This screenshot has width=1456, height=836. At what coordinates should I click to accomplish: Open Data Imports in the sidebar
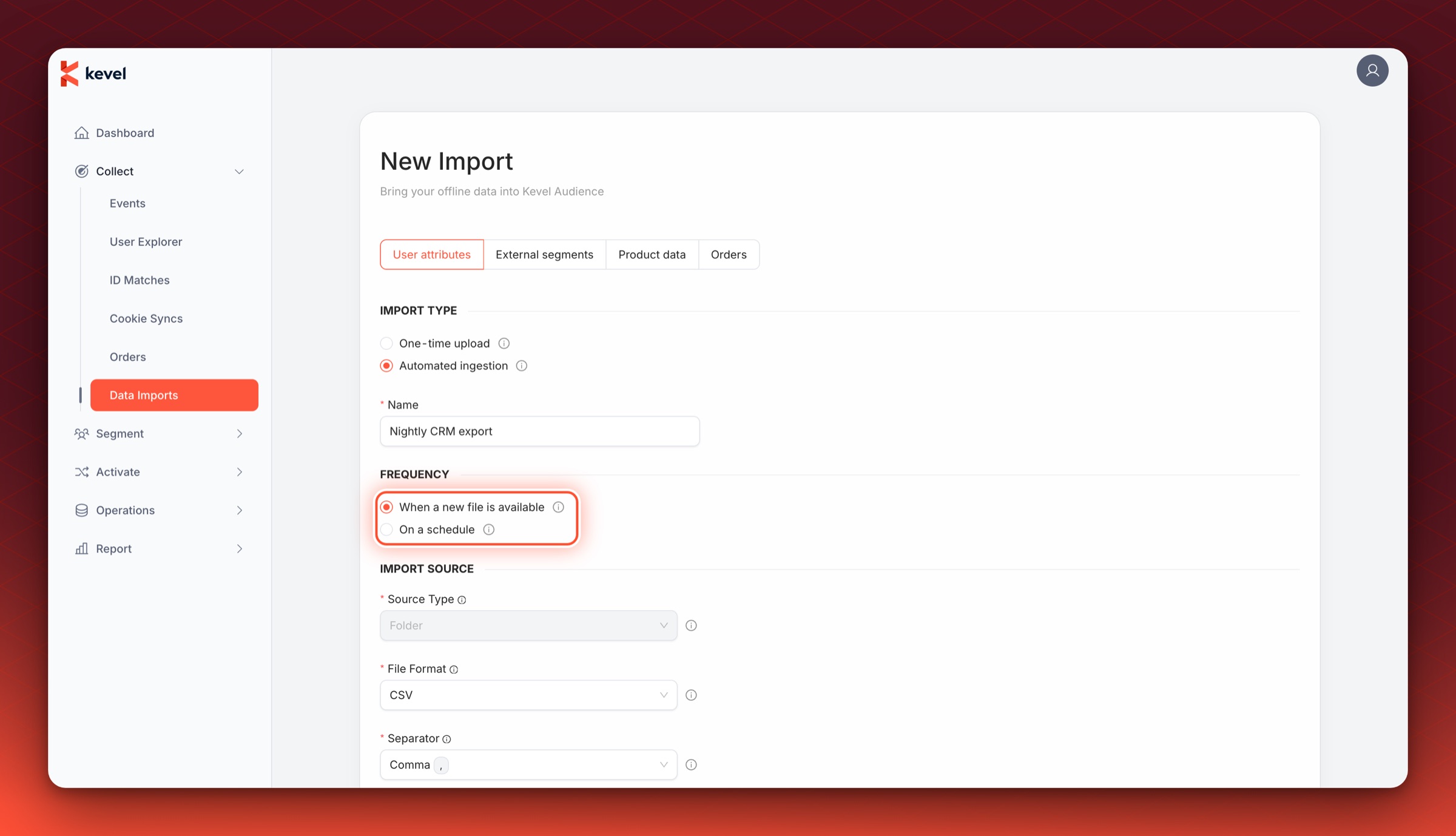click(x=174, y=395)
